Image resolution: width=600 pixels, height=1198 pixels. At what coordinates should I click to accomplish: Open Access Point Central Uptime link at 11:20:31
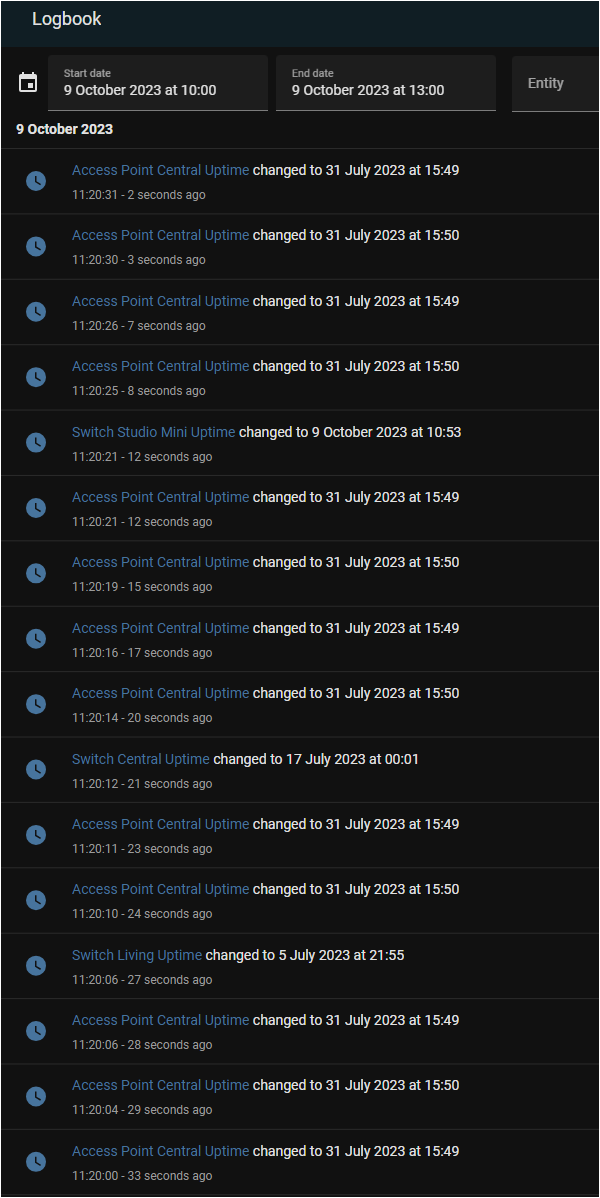(161, 170)
